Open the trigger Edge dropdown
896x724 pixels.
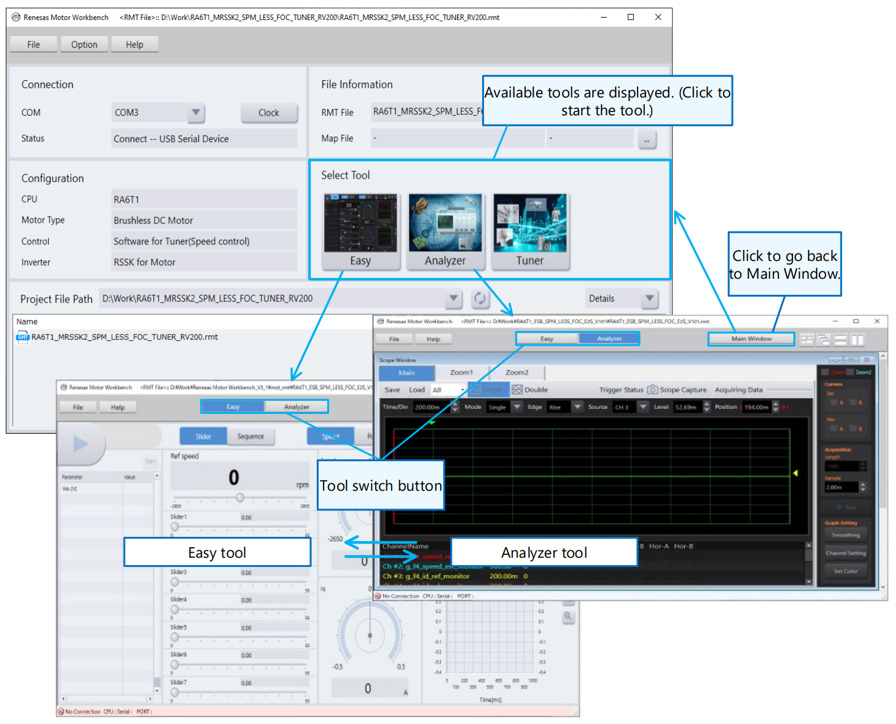[x=577, y=407]
